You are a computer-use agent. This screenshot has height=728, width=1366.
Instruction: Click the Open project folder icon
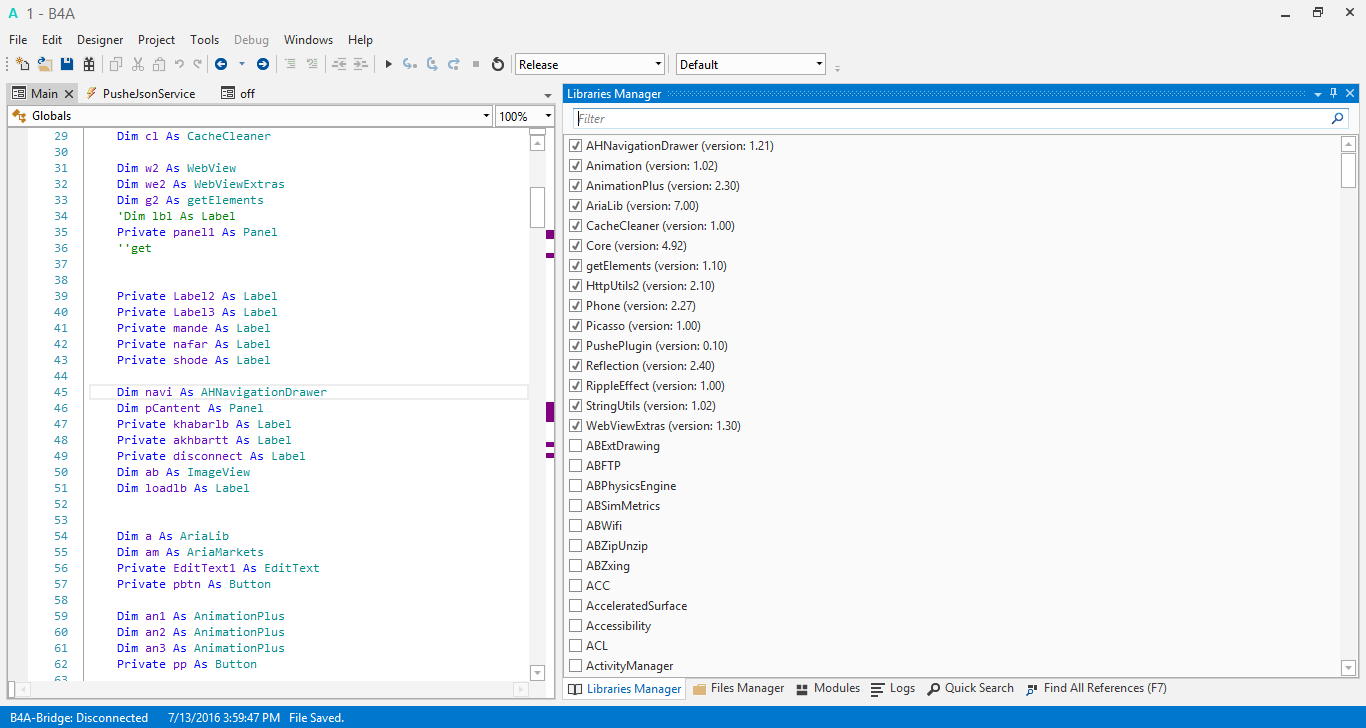(45, 64)
